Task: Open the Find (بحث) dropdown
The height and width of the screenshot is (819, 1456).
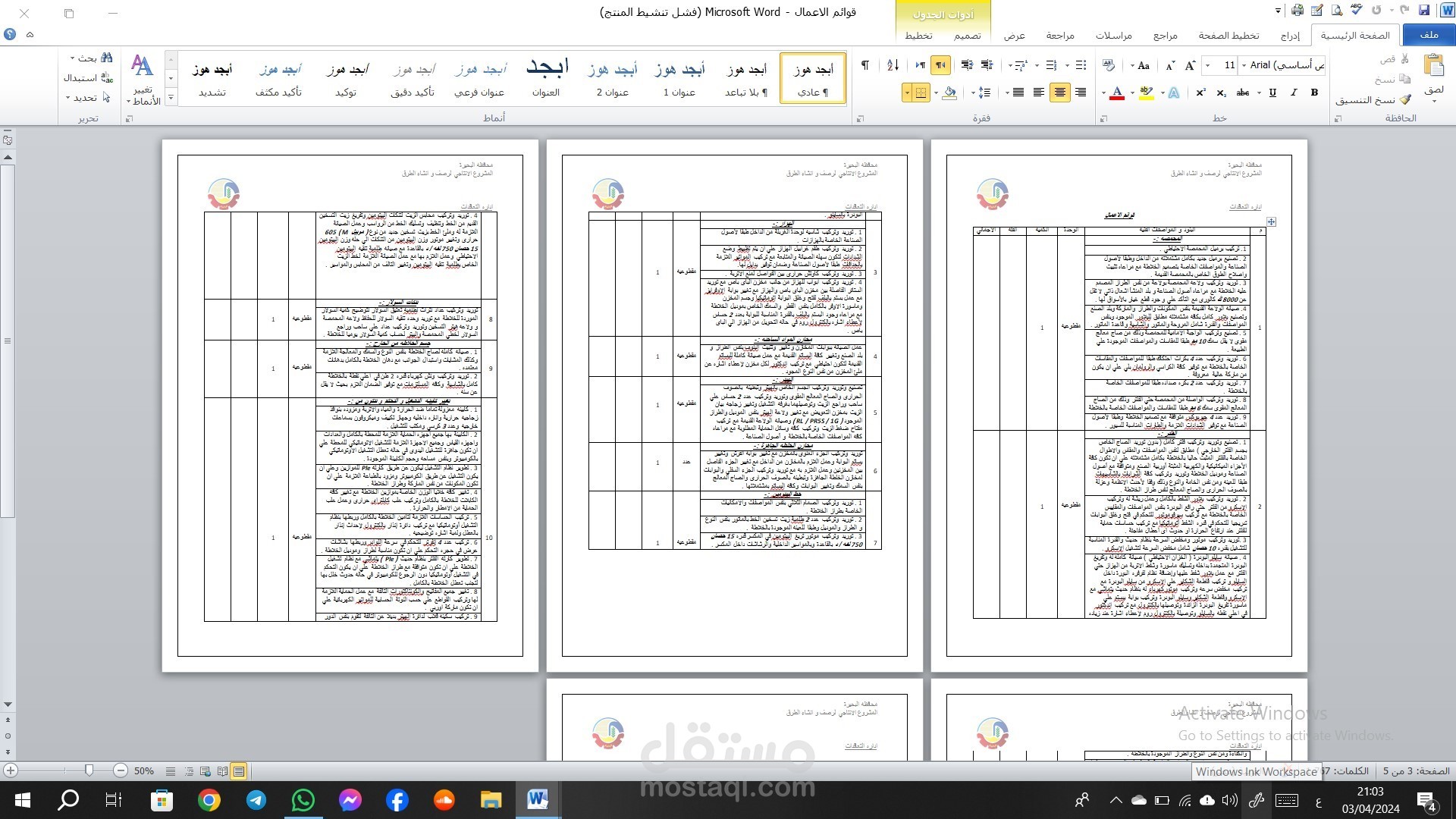Action: (x=73, y=58)
